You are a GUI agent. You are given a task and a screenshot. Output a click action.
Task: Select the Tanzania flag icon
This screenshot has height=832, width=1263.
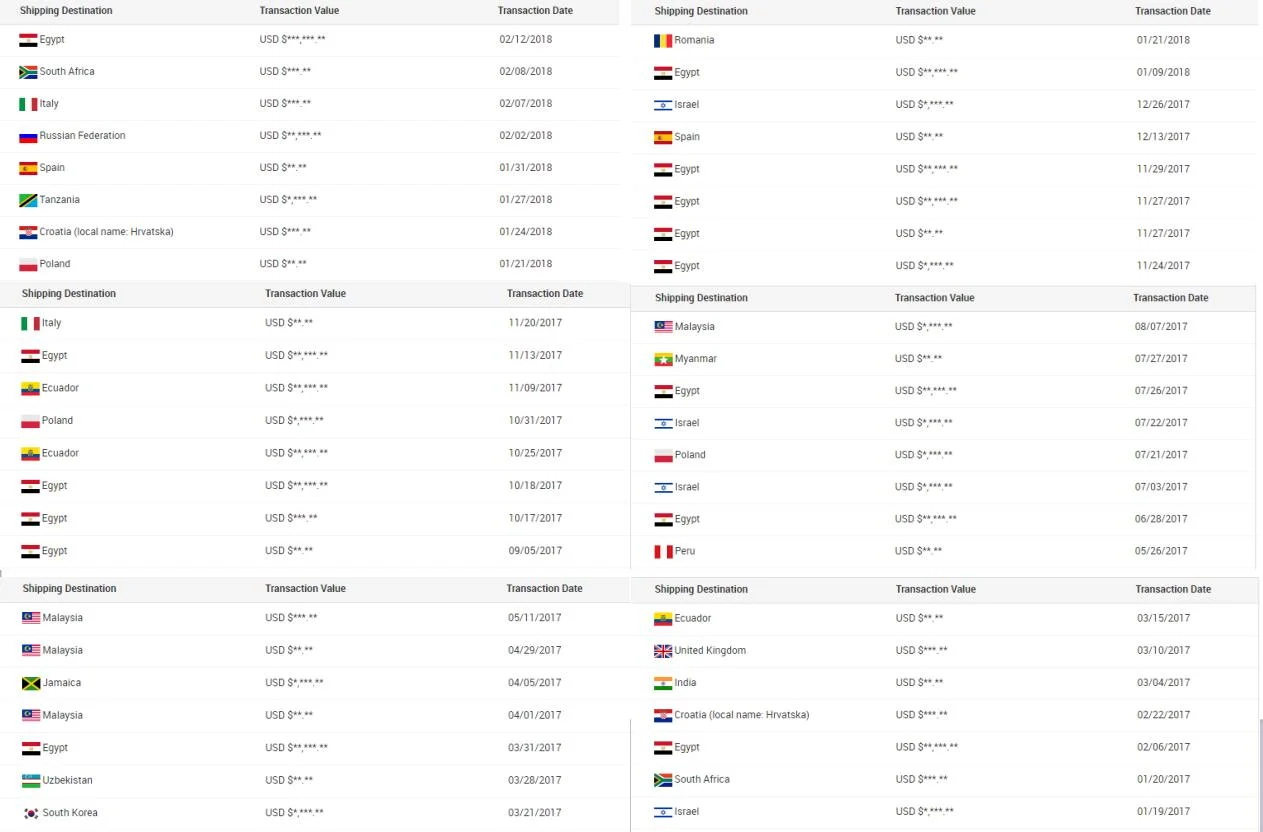(28, 200)
